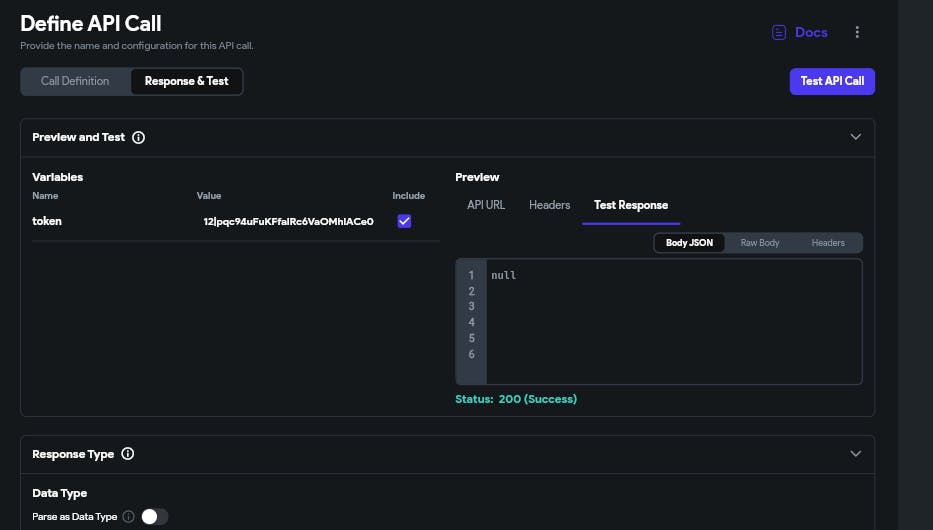Show response Headers in the segmented control
933x530 pixels.
[828, 243]
